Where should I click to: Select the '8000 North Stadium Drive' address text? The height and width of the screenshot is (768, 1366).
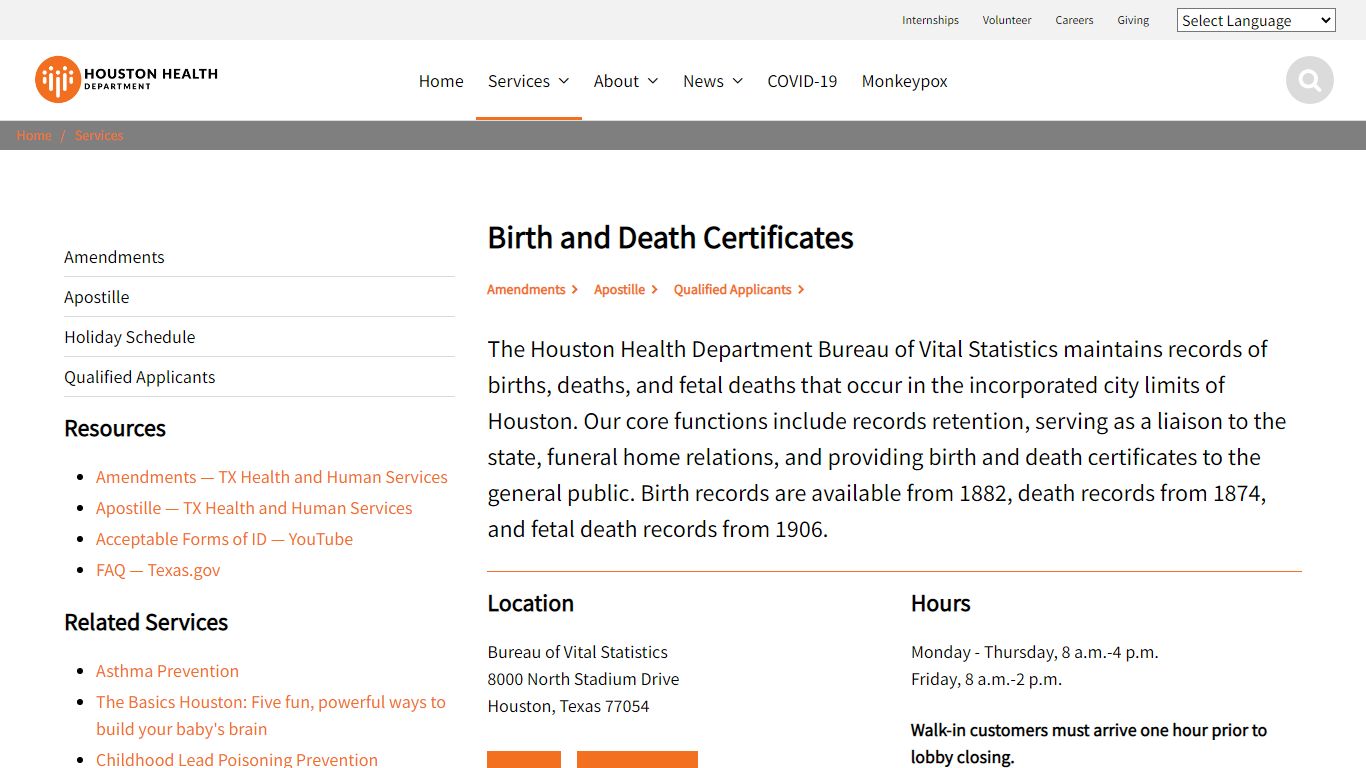click(x=583, y=679)
